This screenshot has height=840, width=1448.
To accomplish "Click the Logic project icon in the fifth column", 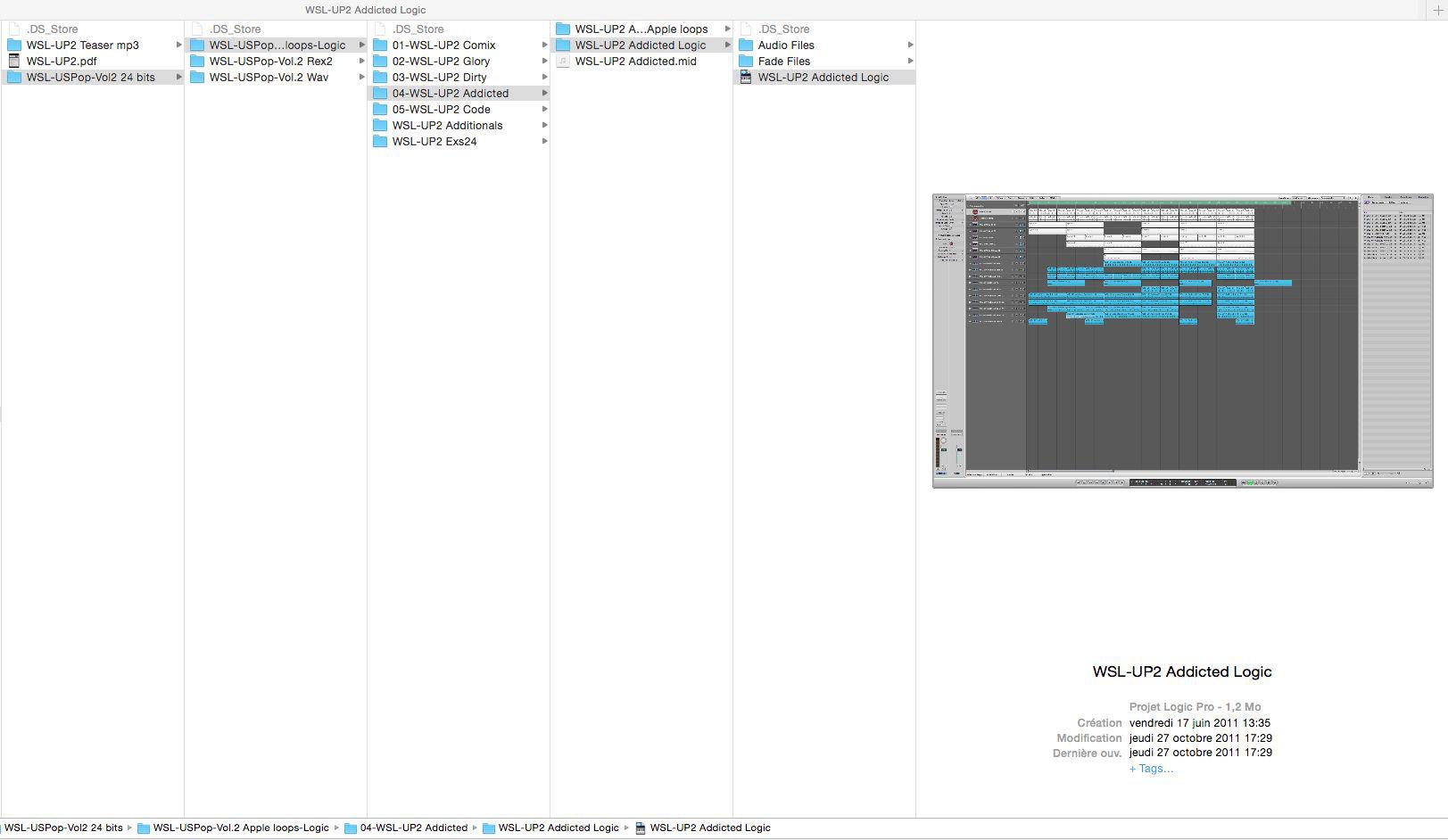I will click(746, 77).
